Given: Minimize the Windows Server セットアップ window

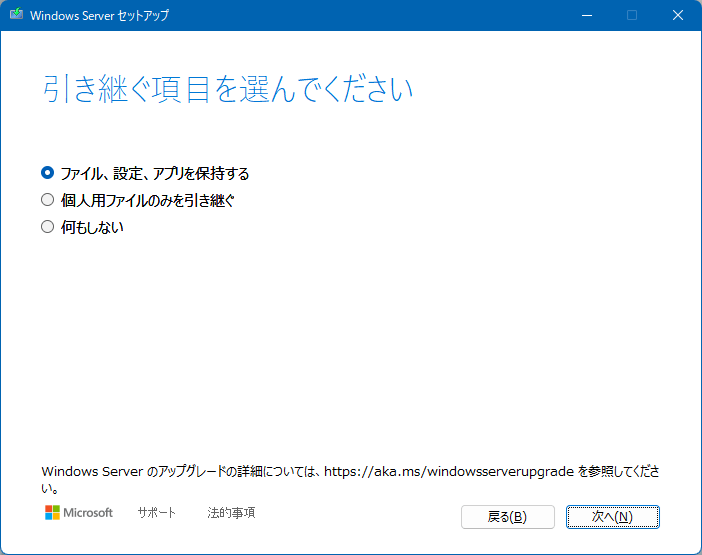Looking at the screenshot, I should (587, 15).
